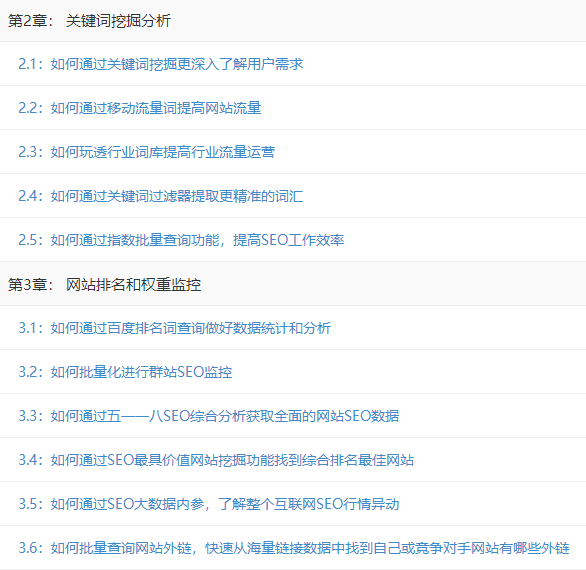Click the '3.2:' number label
Screen dimensions: 586x570
click(x=31, y=372)
